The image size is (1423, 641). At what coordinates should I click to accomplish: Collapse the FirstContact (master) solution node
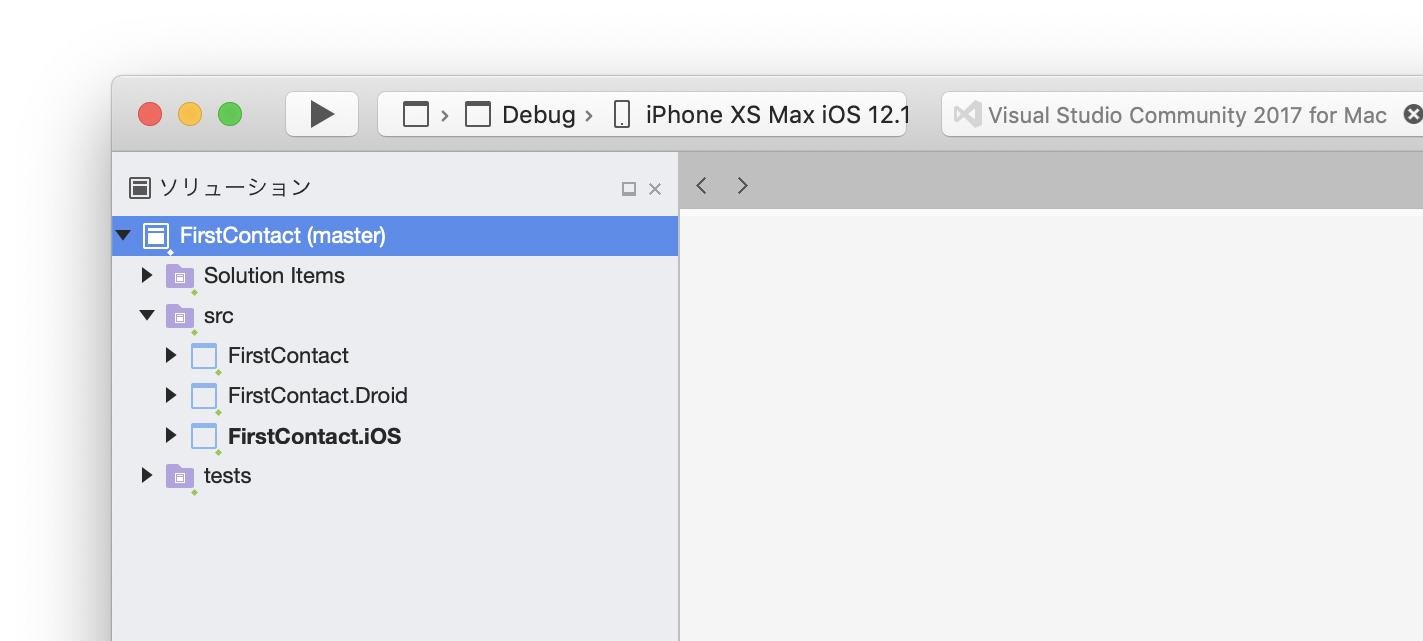click(x=123, y=236)
